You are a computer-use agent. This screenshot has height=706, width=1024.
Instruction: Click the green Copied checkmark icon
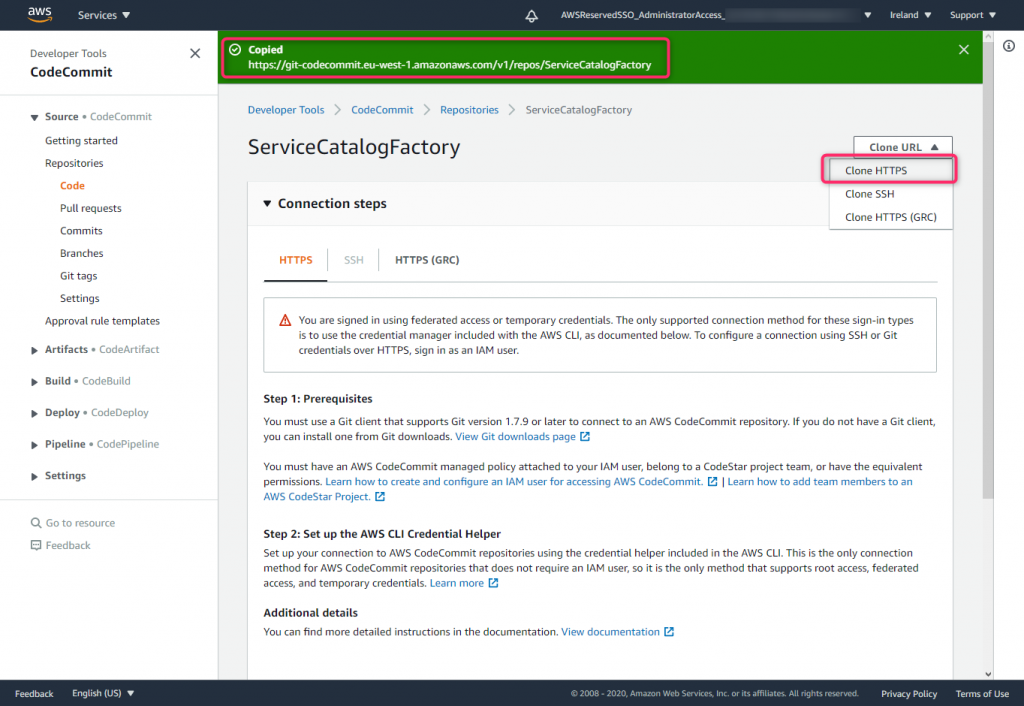click(x=235, y=50)
